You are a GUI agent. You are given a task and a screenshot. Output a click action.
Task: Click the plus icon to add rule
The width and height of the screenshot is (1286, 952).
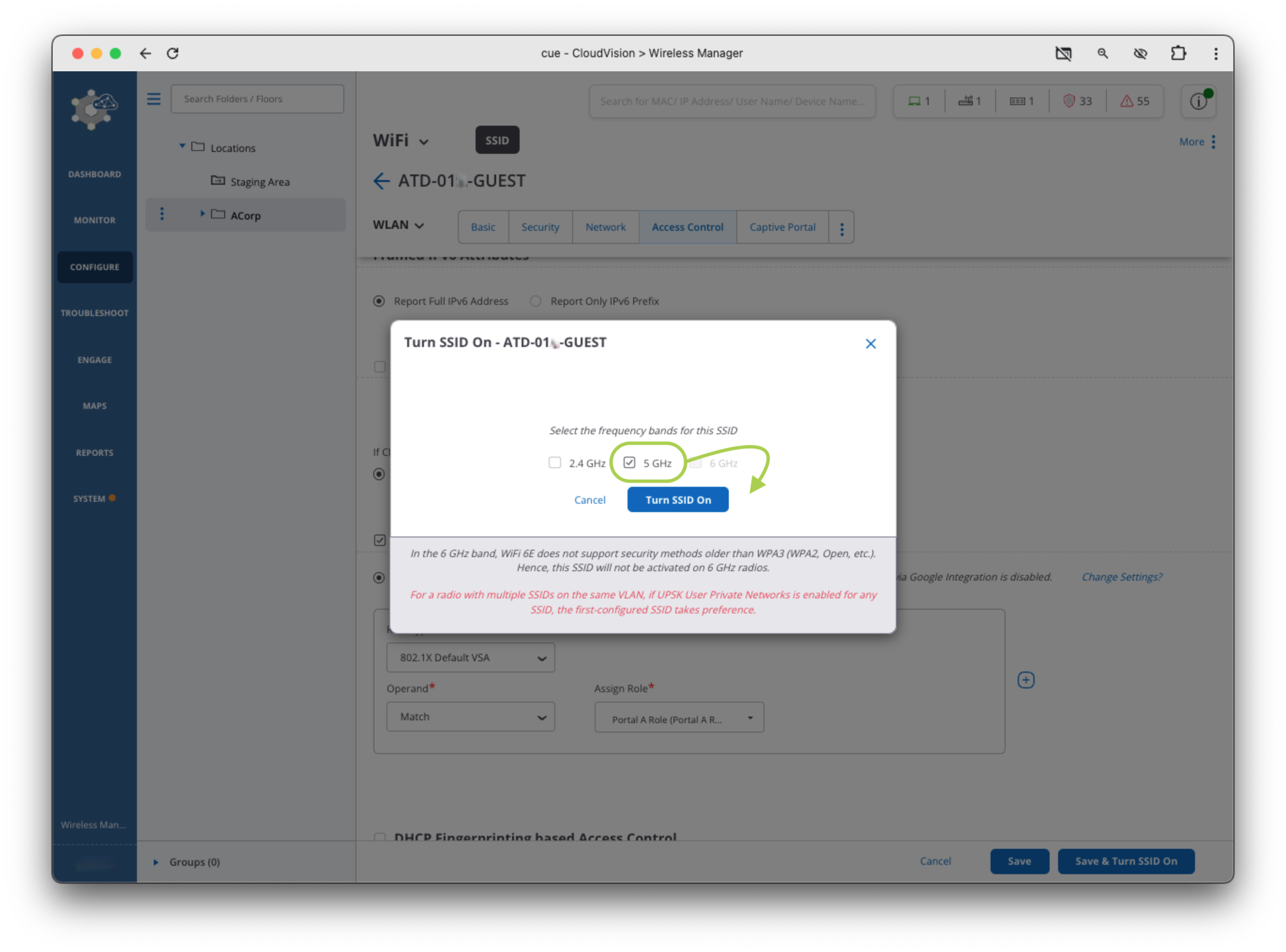tap(1026, 680)
